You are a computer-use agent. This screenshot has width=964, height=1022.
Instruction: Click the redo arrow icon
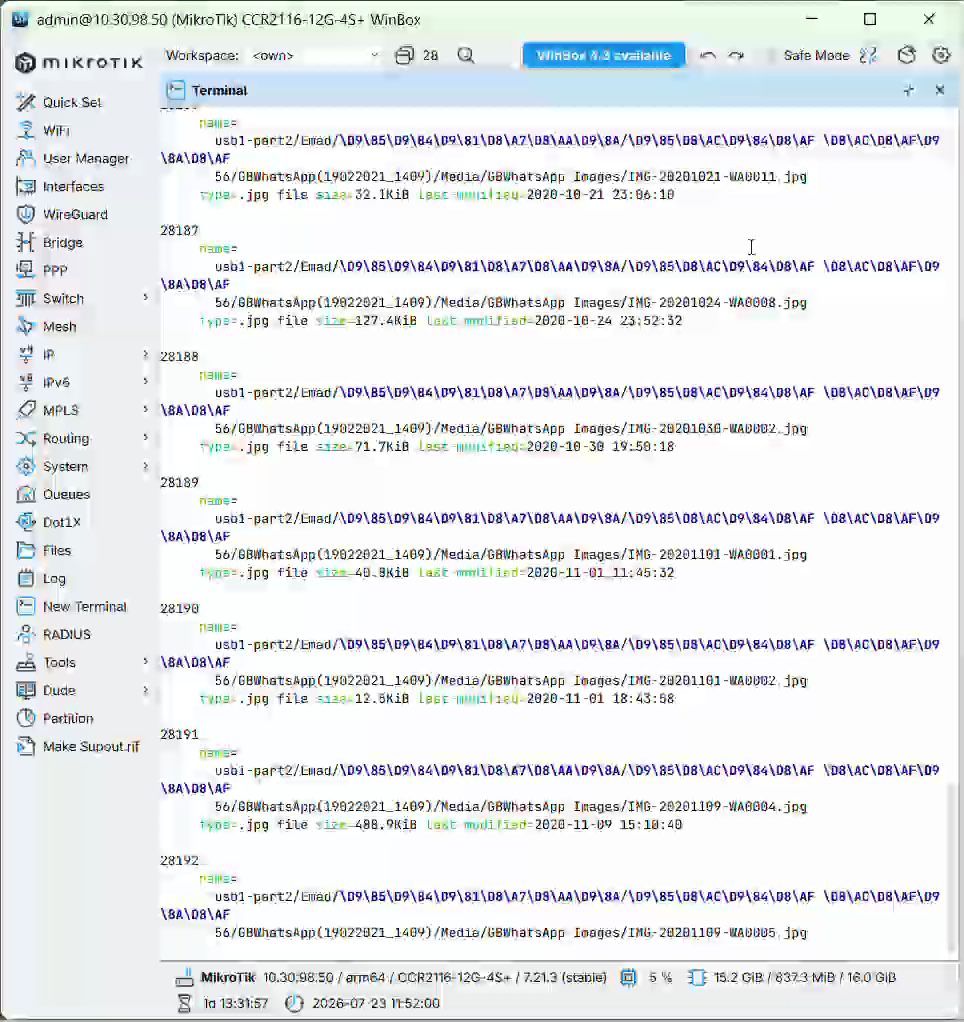736,55
